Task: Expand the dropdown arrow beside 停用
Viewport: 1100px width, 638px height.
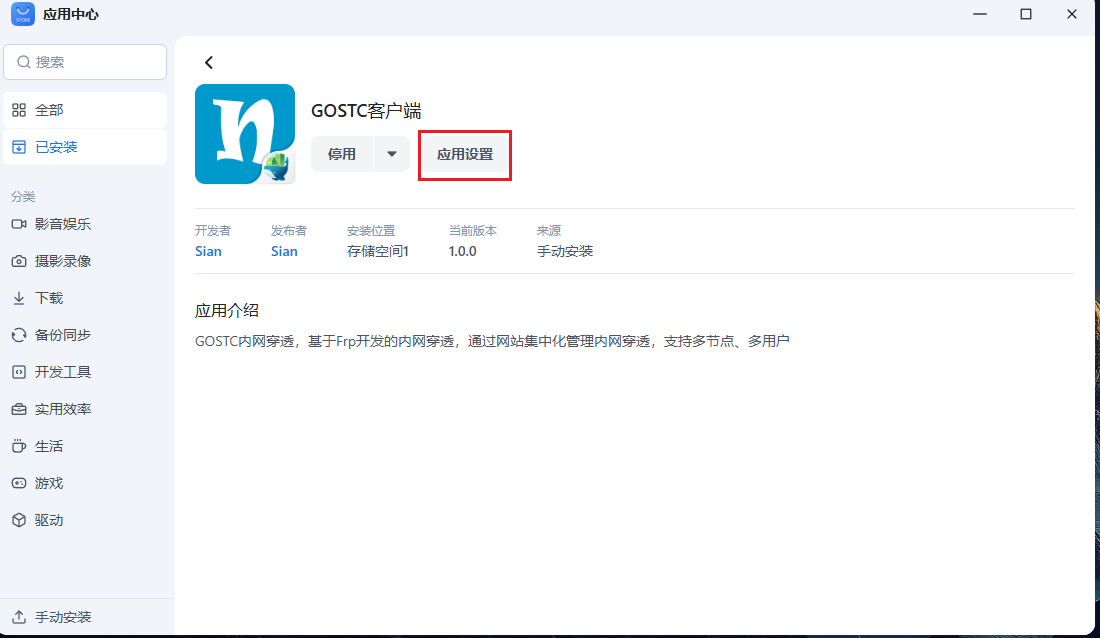Action: (392, 155)
